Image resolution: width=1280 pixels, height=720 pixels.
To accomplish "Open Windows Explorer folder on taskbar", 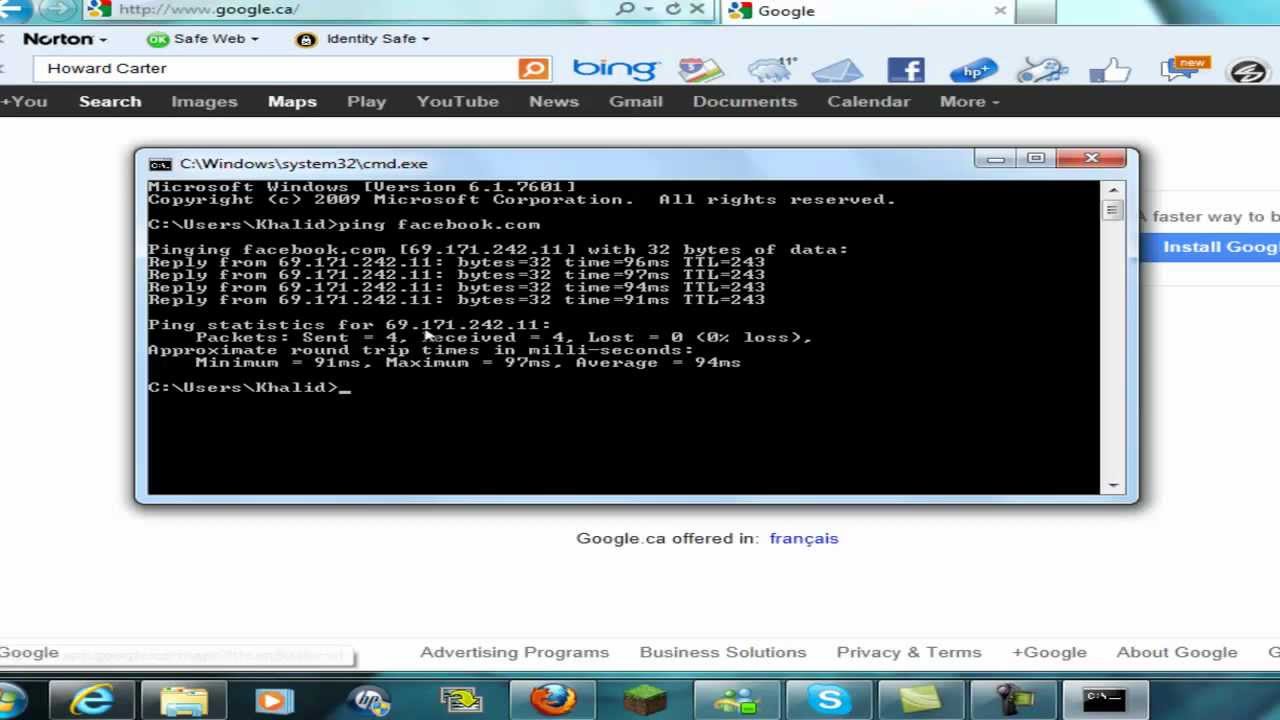I will [x=183, y=699].
